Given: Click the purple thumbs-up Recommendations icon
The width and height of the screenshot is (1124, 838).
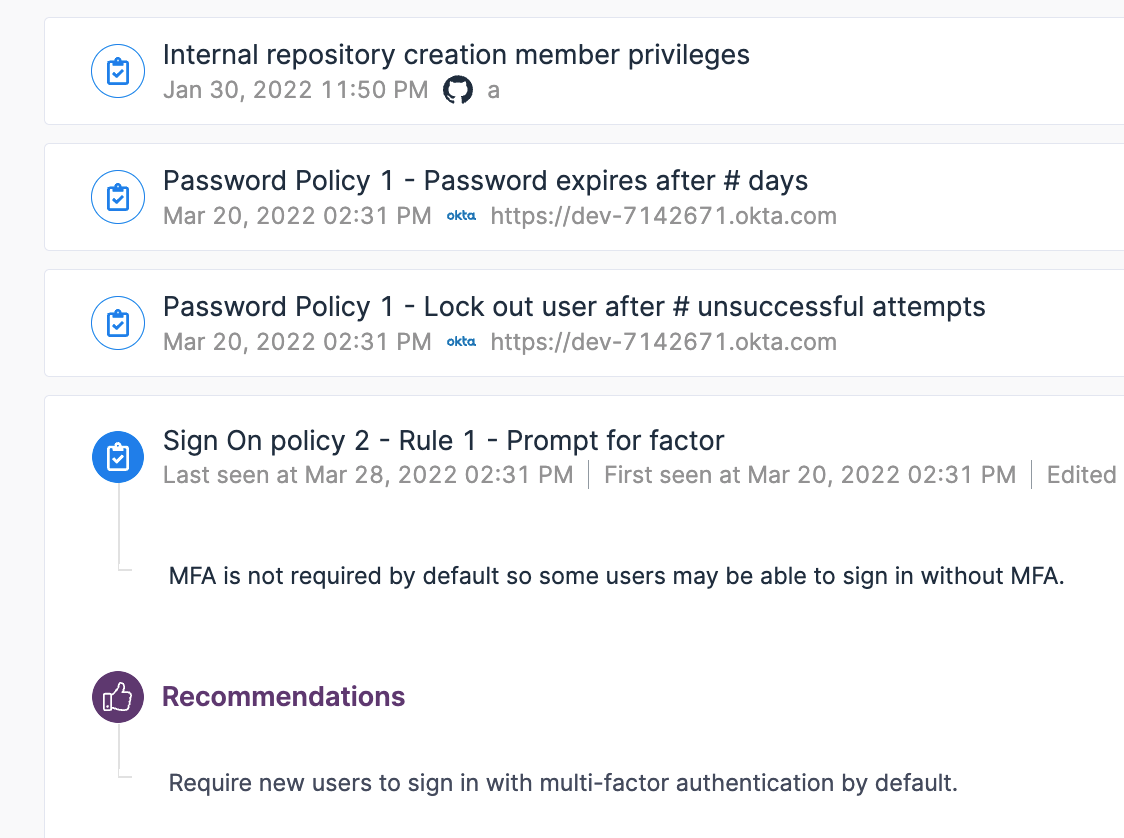Looking at the screenshot, I should click(118, 697).
